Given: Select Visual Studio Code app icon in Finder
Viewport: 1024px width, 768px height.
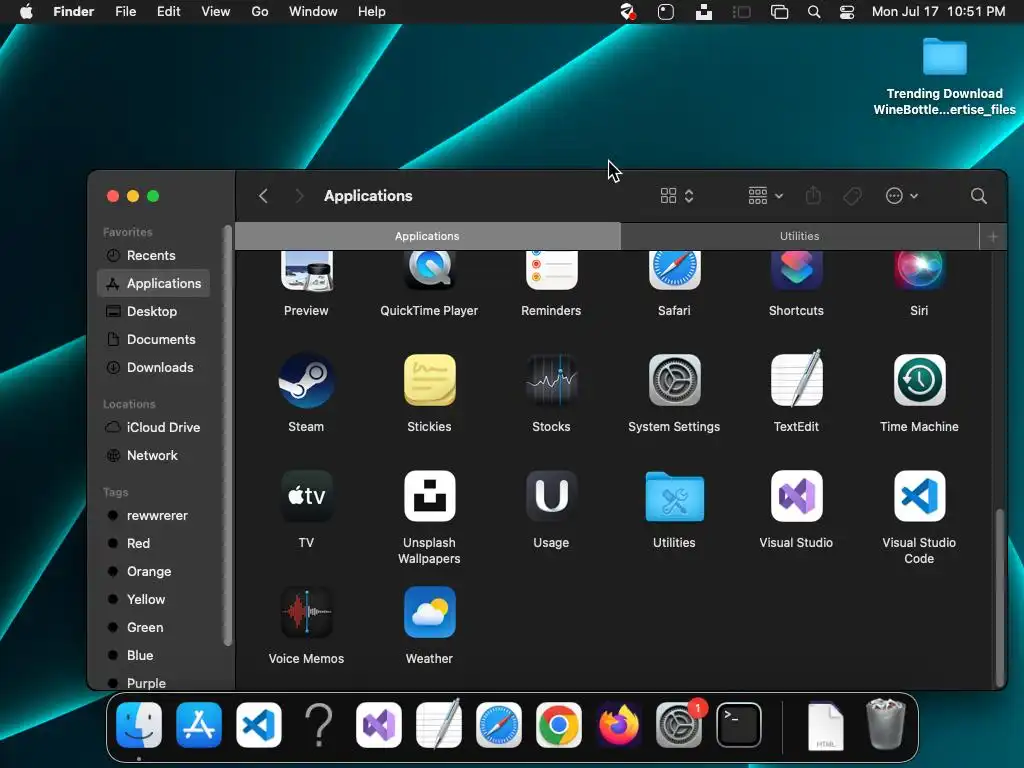Looking at the screenshot, I should 919,496.
